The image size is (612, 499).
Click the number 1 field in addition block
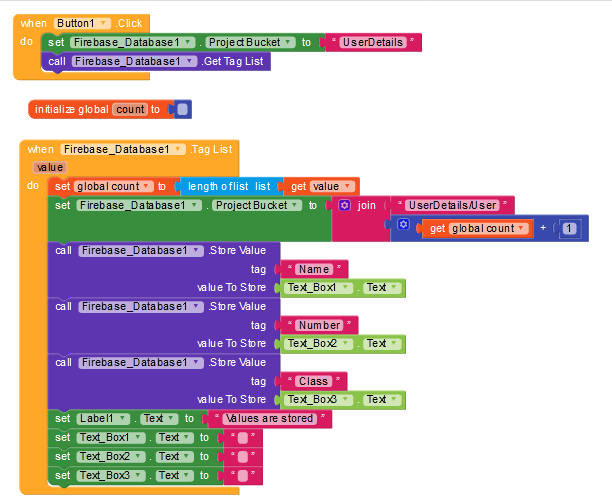569,228
